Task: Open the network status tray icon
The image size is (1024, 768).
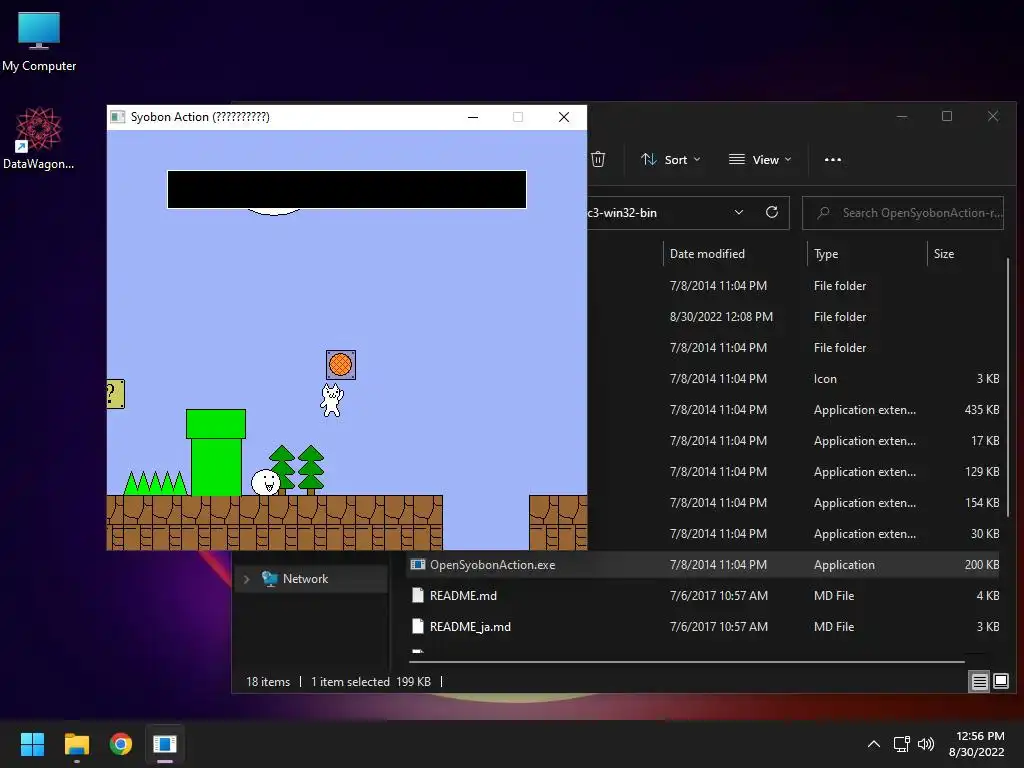Action: [x=902, y=744]
